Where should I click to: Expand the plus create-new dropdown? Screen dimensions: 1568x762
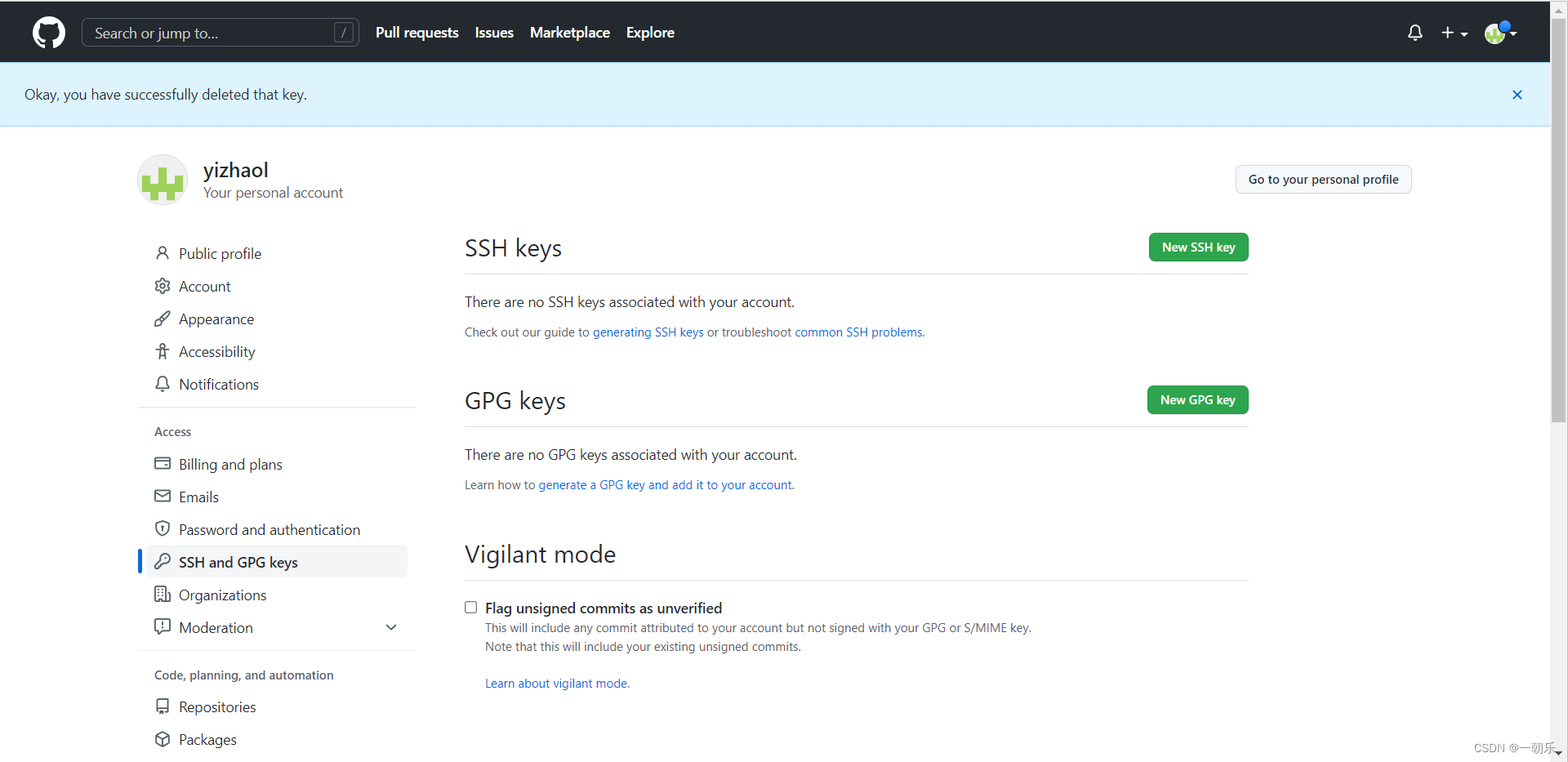coord(1454,33)
